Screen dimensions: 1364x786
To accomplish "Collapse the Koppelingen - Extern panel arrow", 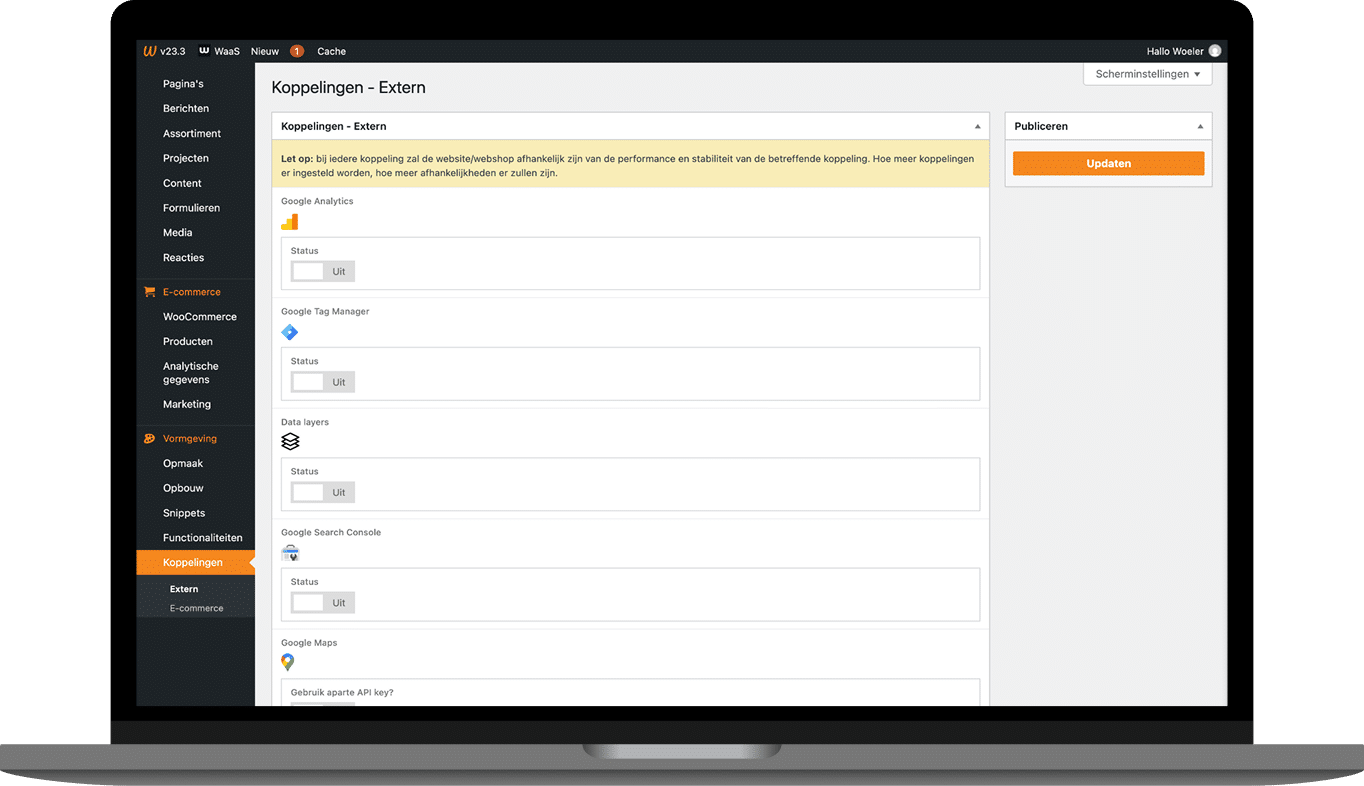I will coord(977,127).
